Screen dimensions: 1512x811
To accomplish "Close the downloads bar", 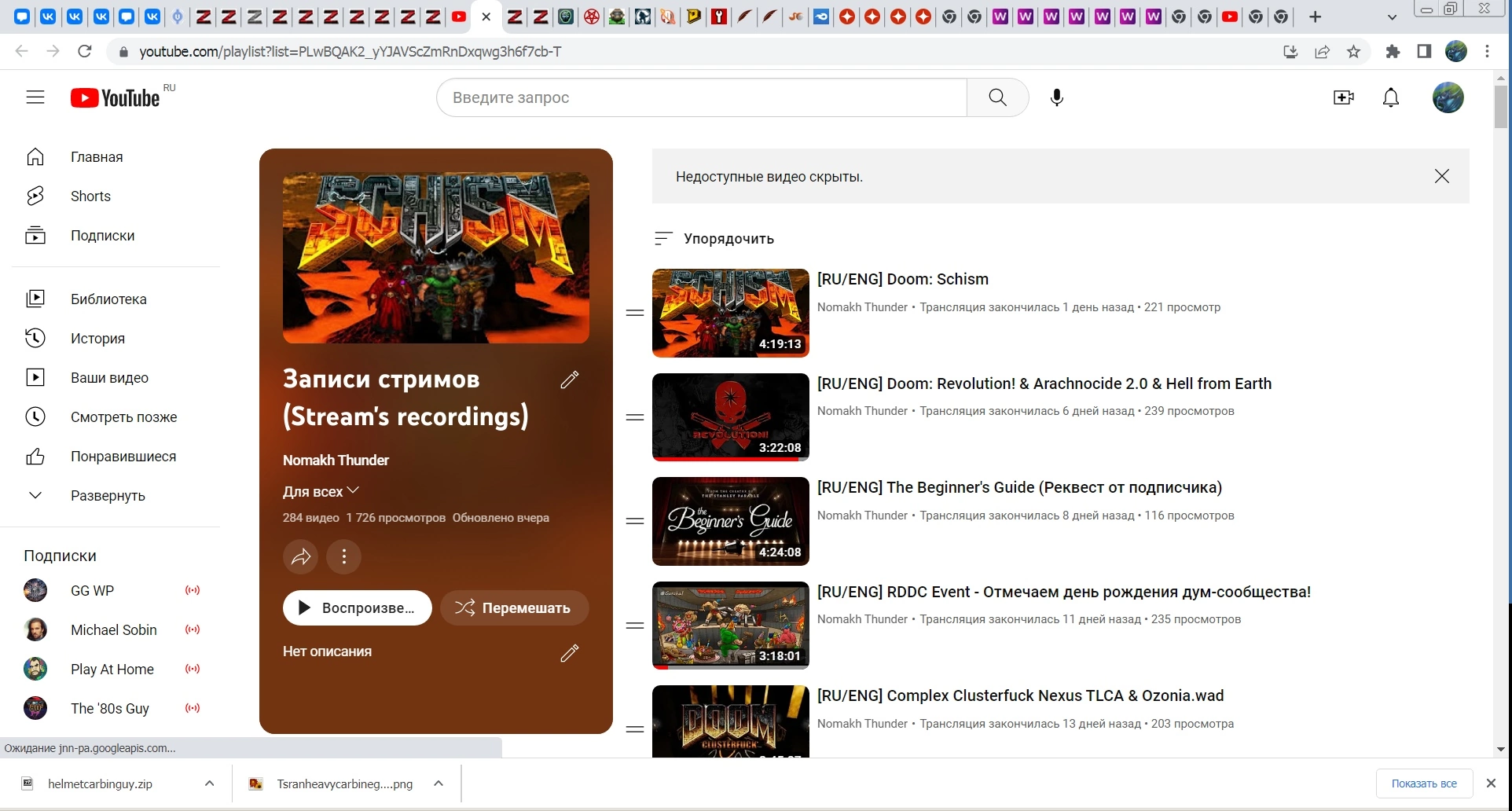I will point(1491,783).
